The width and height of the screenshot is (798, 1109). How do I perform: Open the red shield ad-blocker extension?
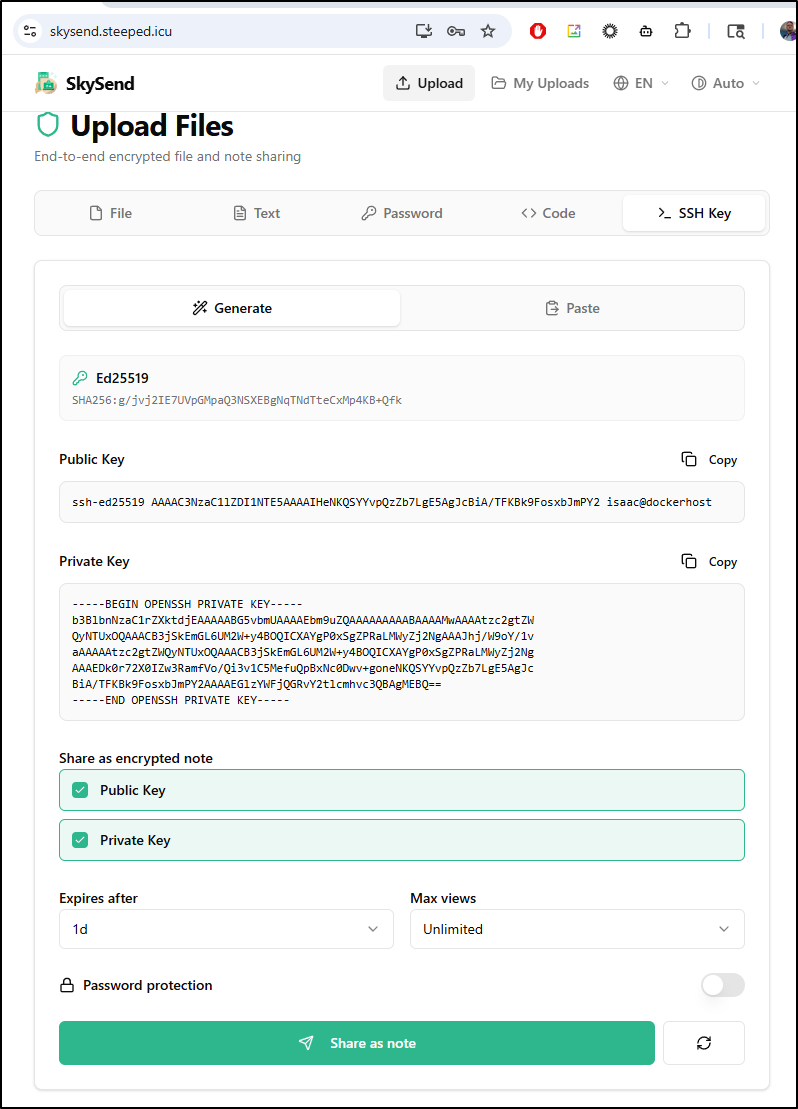click(x=538, y=31)
